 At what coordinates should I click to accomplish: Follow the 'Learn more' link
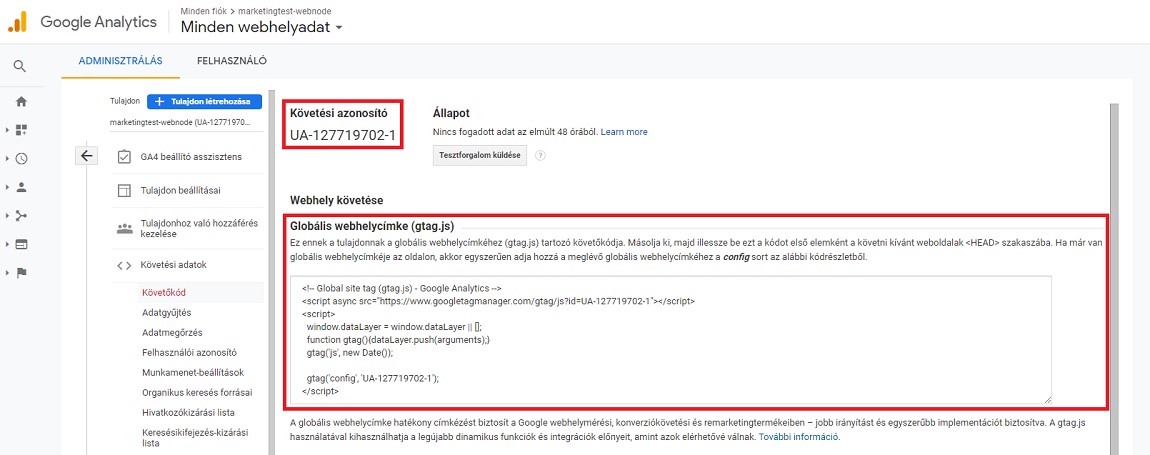(x=624, y=132)
